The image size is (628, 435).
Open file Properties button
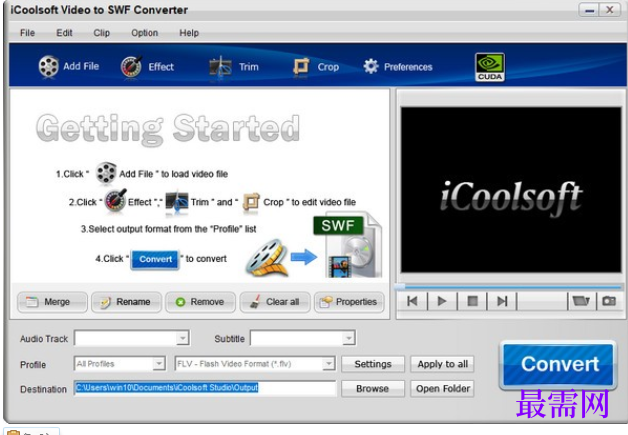coord(349,302)
